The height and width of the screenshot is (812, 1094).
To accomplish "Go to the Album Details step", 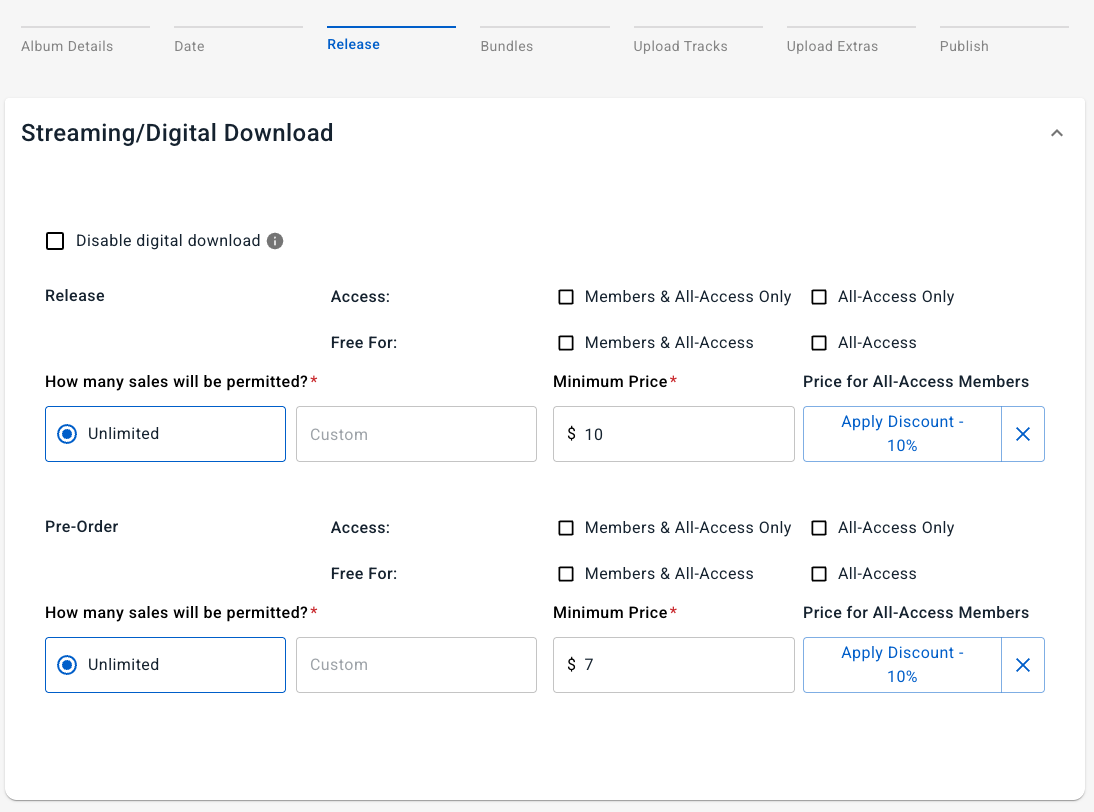I will [67, 46].
